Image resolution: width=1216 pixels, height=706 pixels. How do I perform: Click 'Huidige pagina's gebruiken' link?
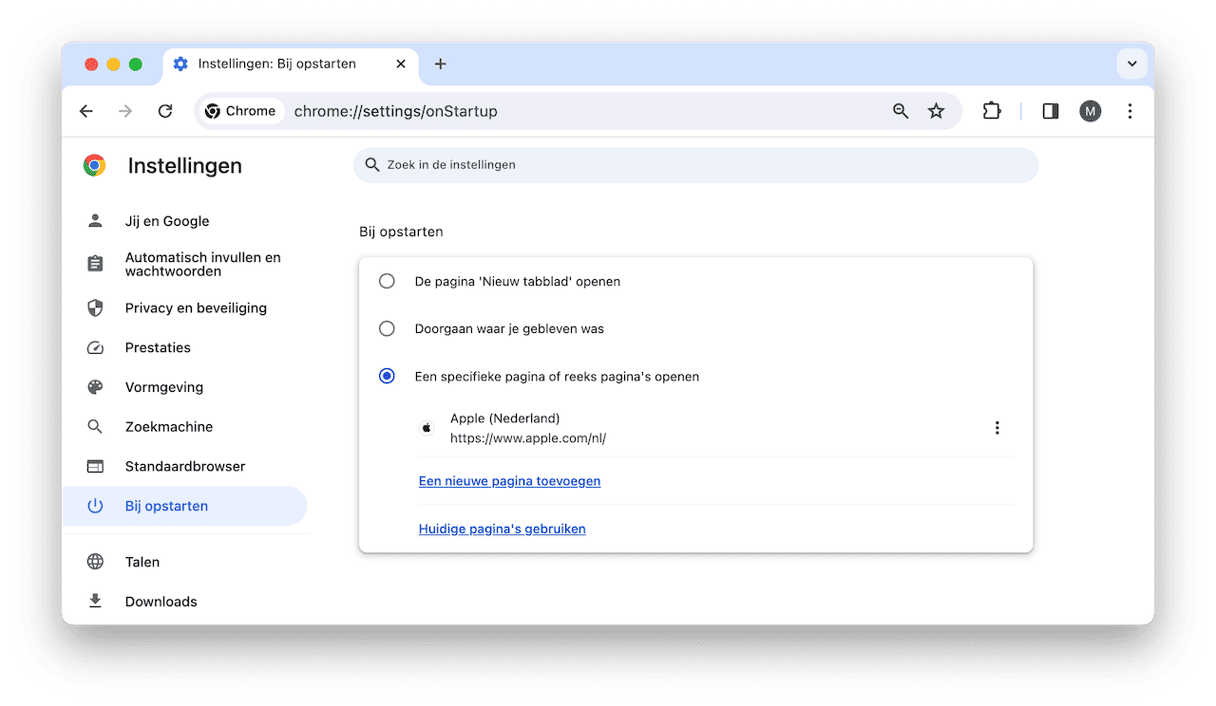tap(502, 529)
